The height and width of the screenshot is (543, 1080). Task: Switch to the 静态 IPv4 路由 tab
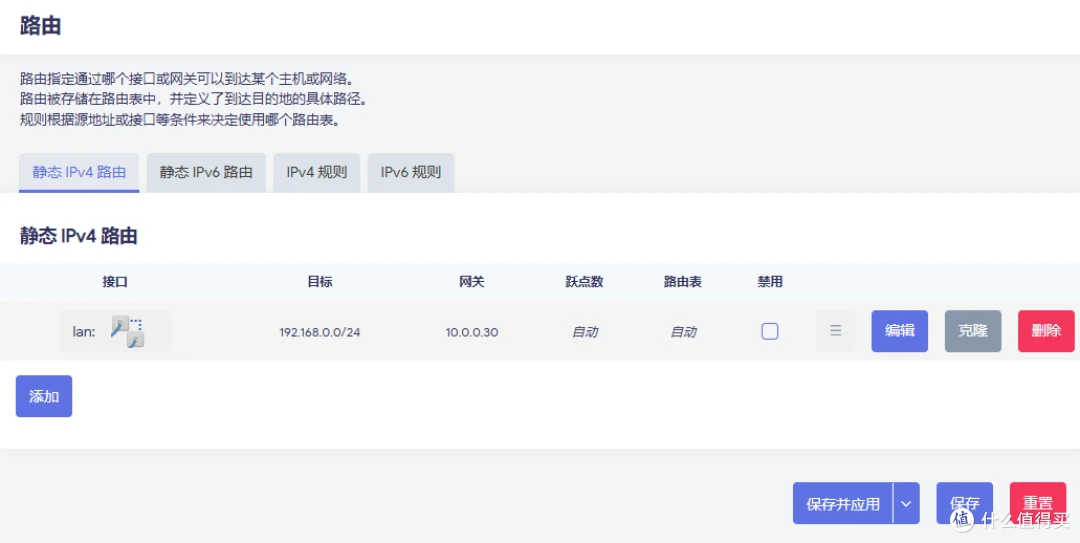point(79,172)
